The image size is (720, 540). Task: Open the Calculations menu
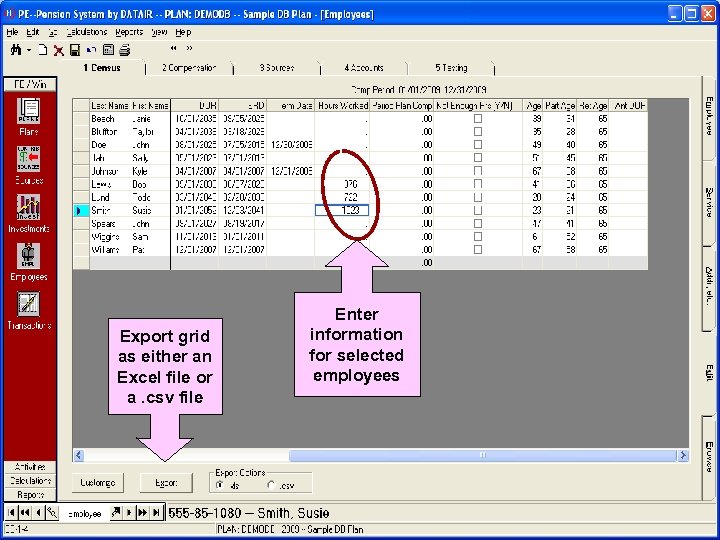[86, 32]
